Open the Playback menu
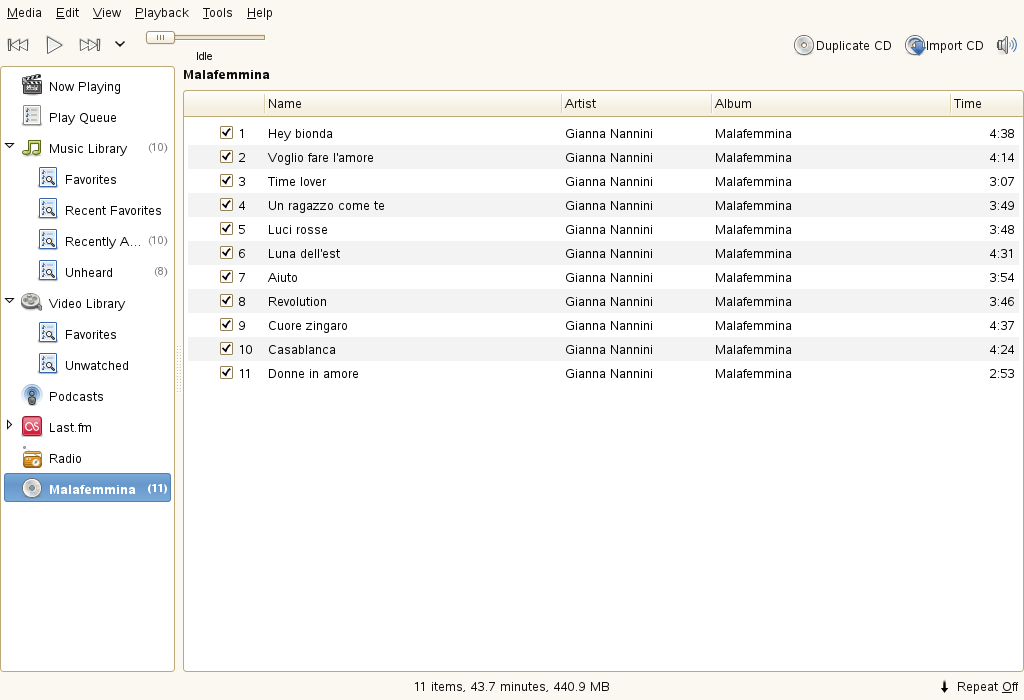This screenshot has width=1024, height=700. [x=161, y=12]
